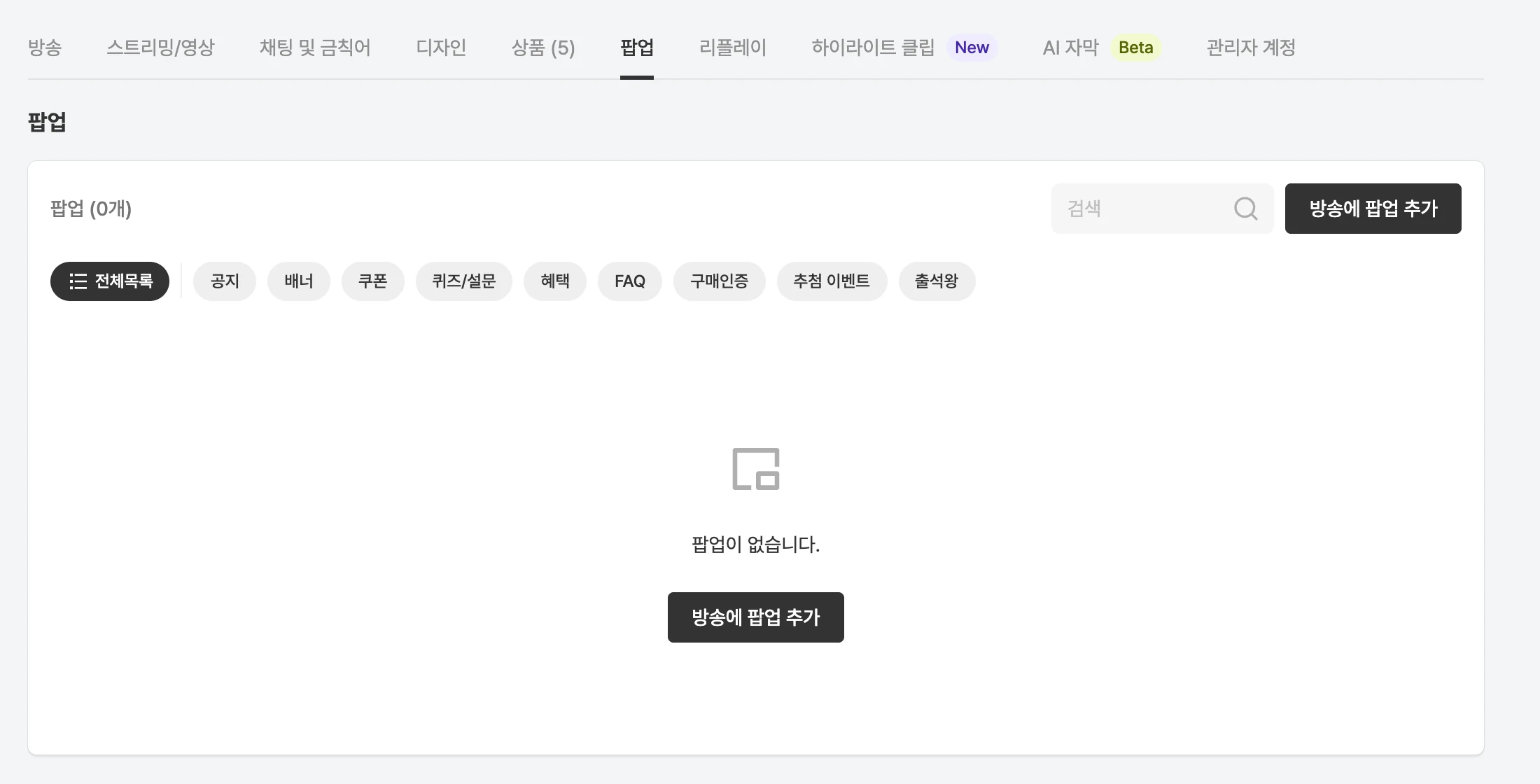
Task: Click the search magnifier icon
Action: (1245, 209)
